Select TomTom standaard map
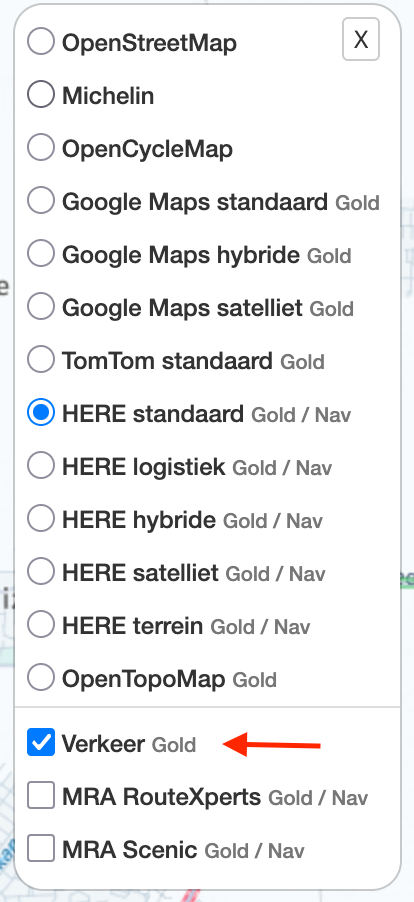The width and height of the screenshot is (414, 902). 41,360
